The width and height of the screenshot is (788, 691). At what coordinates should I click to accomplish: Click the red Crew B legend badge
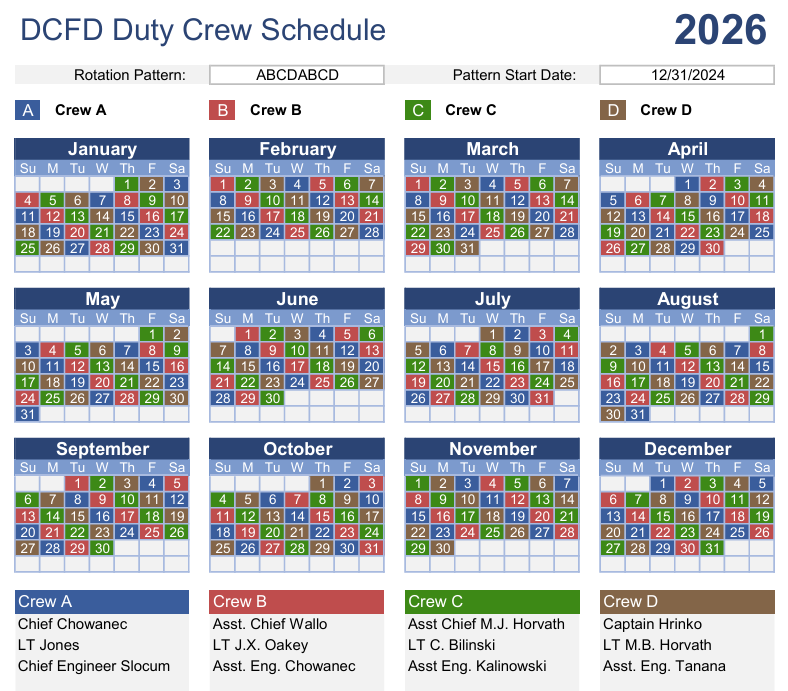click(x=223, y=110)
